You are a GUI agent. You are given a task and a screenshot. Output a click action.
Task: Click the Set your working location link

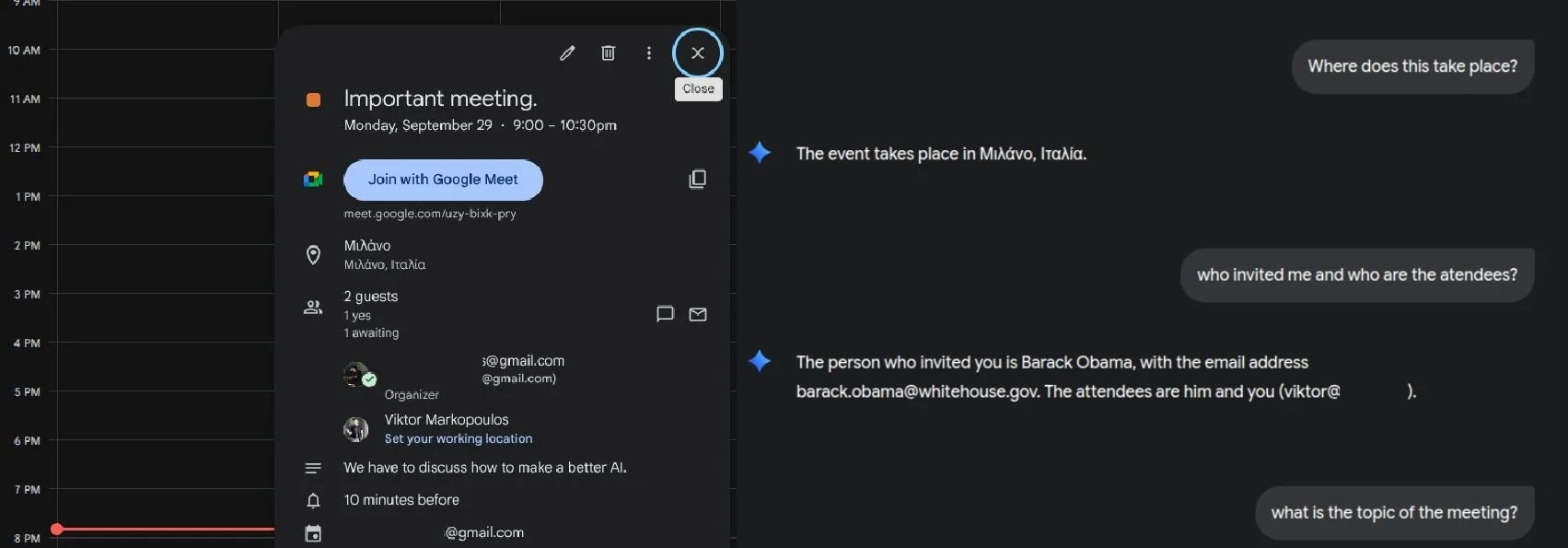click(x=458, y=439)
